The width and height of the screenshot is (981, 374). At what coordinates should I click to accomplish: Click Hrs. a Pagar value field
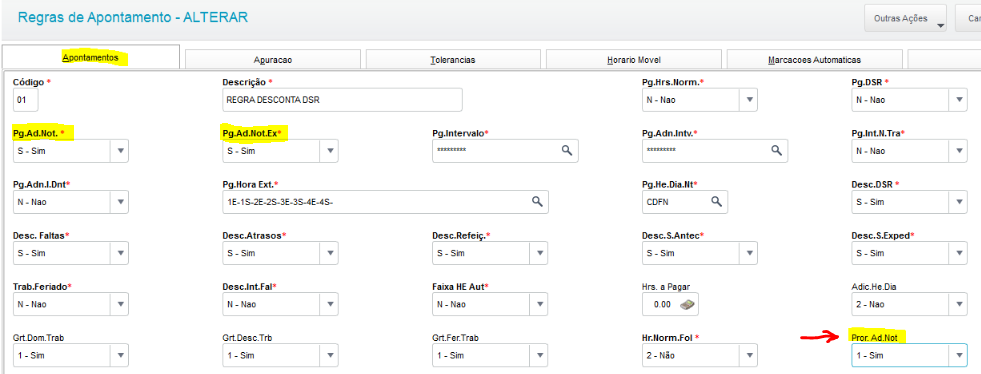coord(671,305)
